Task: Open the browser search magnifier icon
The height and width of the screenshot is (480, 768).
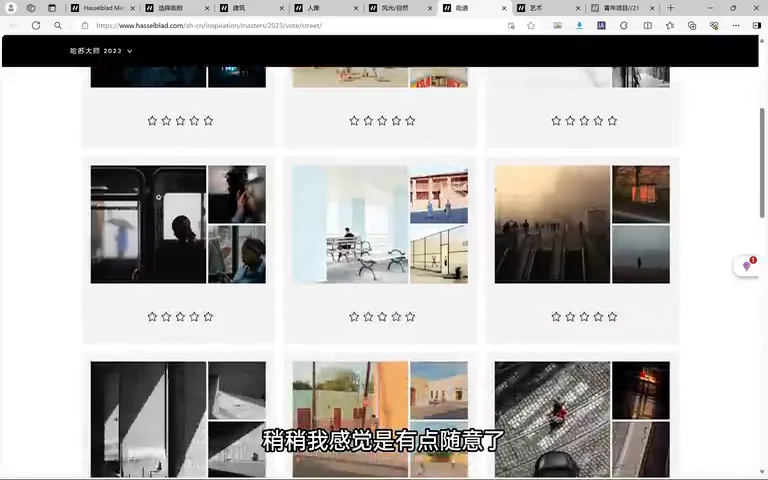Action: (58, 25)
